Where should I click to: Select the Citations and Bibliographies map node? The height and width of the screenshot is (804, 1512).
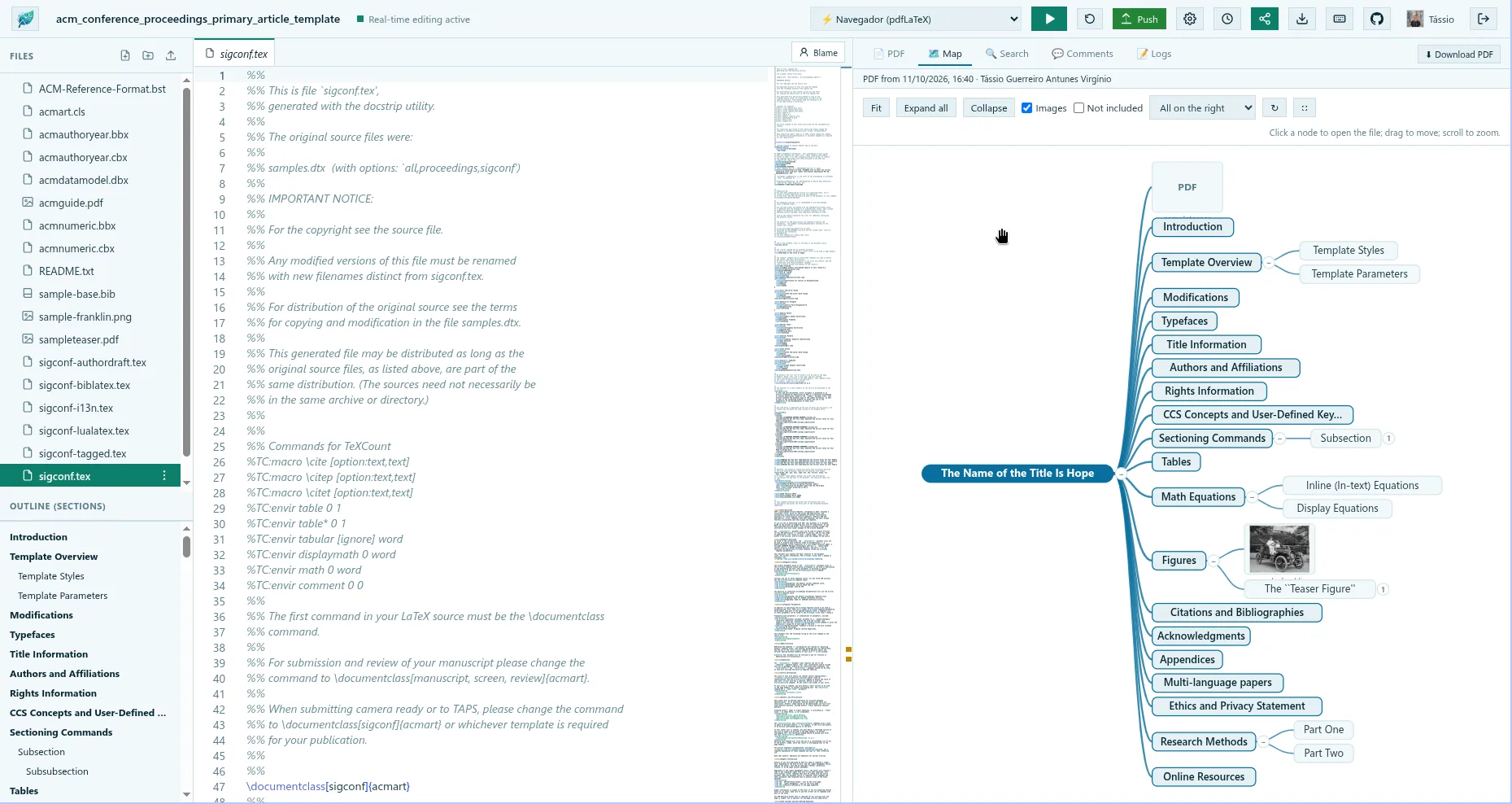[1236, 612]
